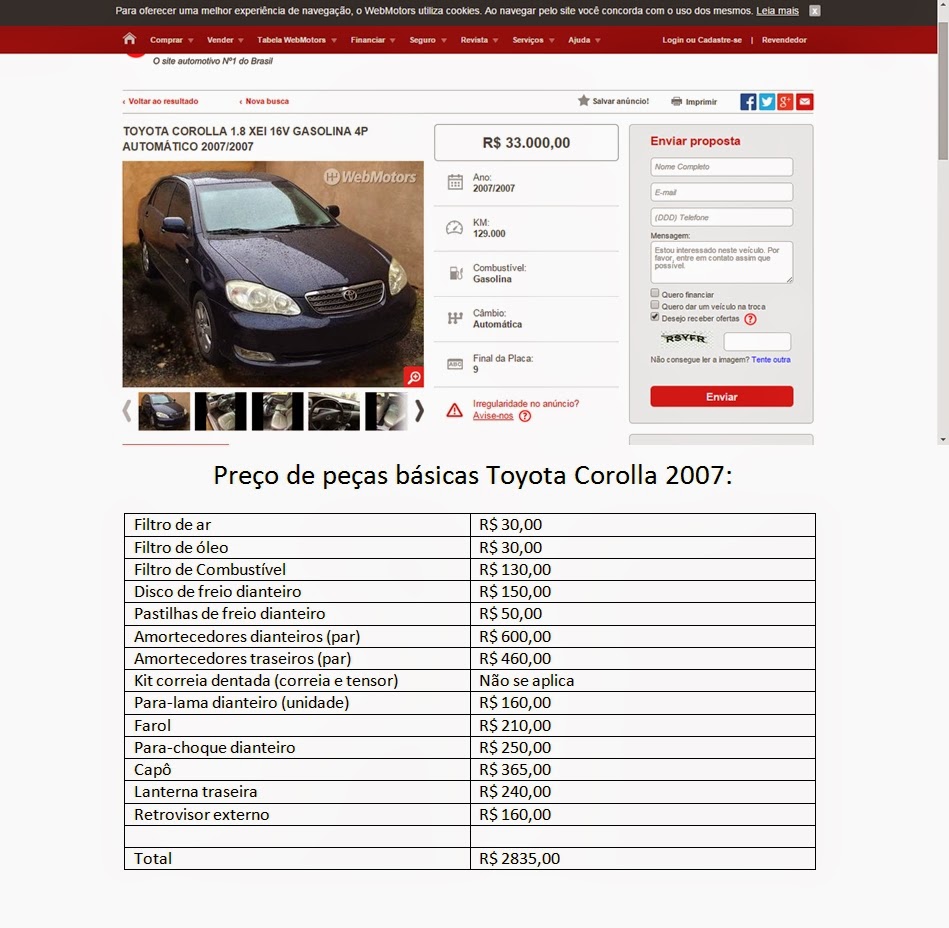The image size is (949, 928).
Task: Focus the (DDD) Telefone field
Action: click(x=721, y=217)
